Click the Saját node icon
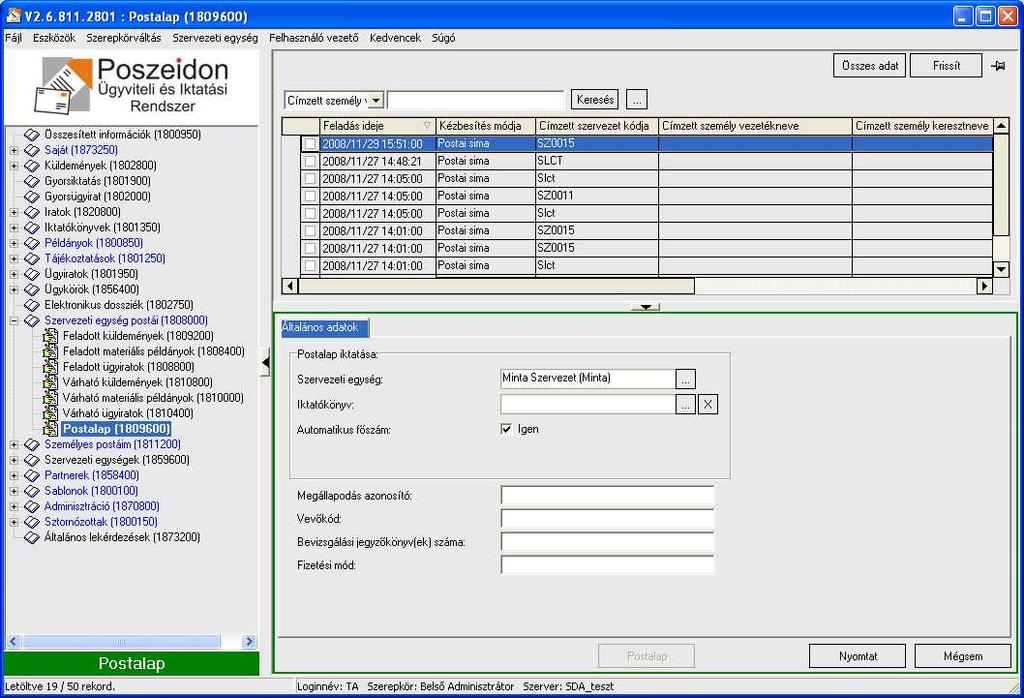Image resolution: width=1024 pixels, height=698 pixels. tap(32, 150)
